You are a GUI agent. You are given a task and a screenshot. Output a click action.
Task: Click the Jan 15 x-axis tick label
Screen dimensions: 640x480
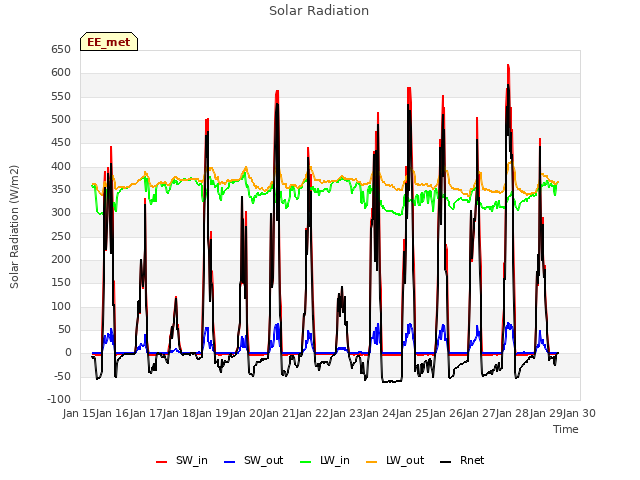[80, 413]
